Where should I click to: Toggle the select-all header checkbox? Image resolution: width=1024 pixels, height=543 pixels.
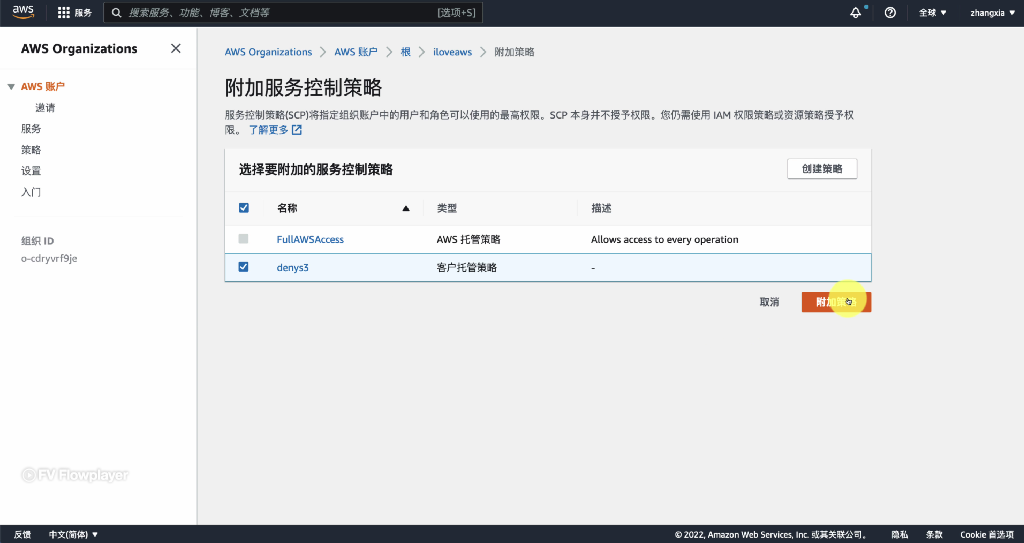244,208
